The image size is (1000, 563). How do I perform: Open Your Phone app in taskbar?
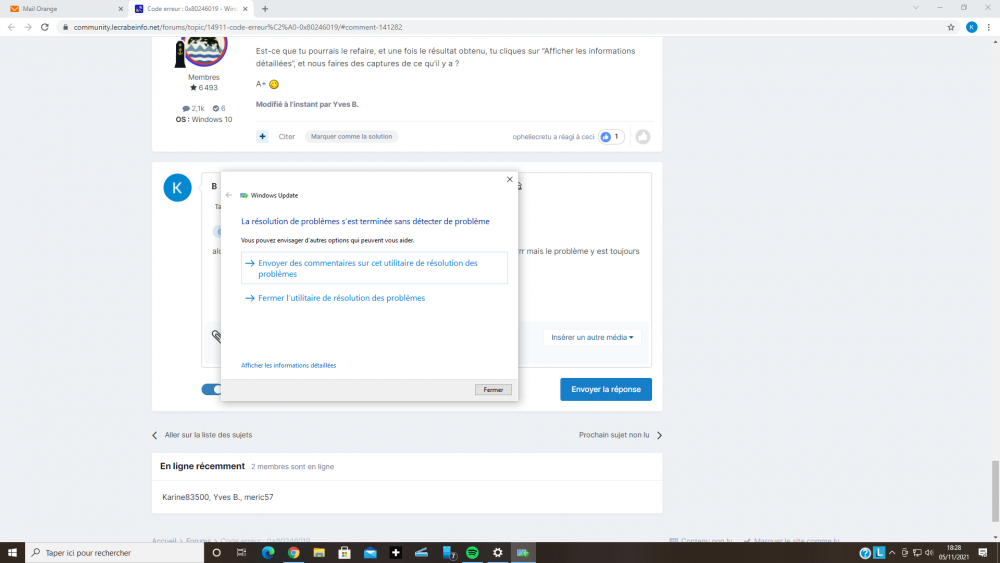point(448,552)
